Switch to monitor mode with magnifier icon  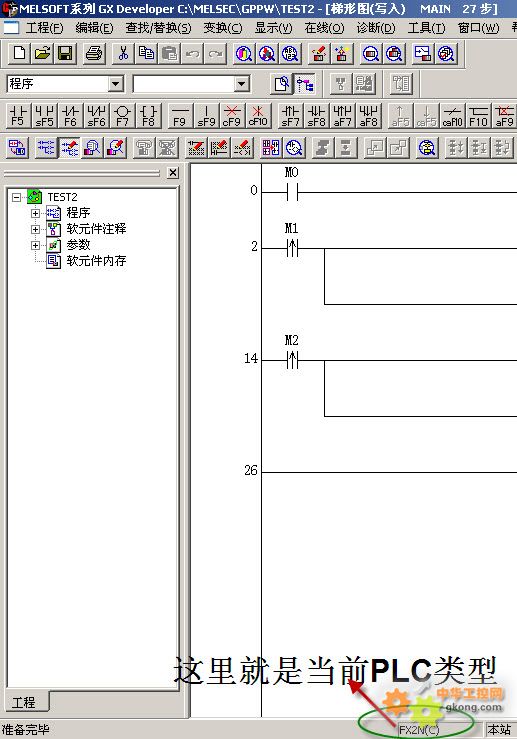(92, 148)
